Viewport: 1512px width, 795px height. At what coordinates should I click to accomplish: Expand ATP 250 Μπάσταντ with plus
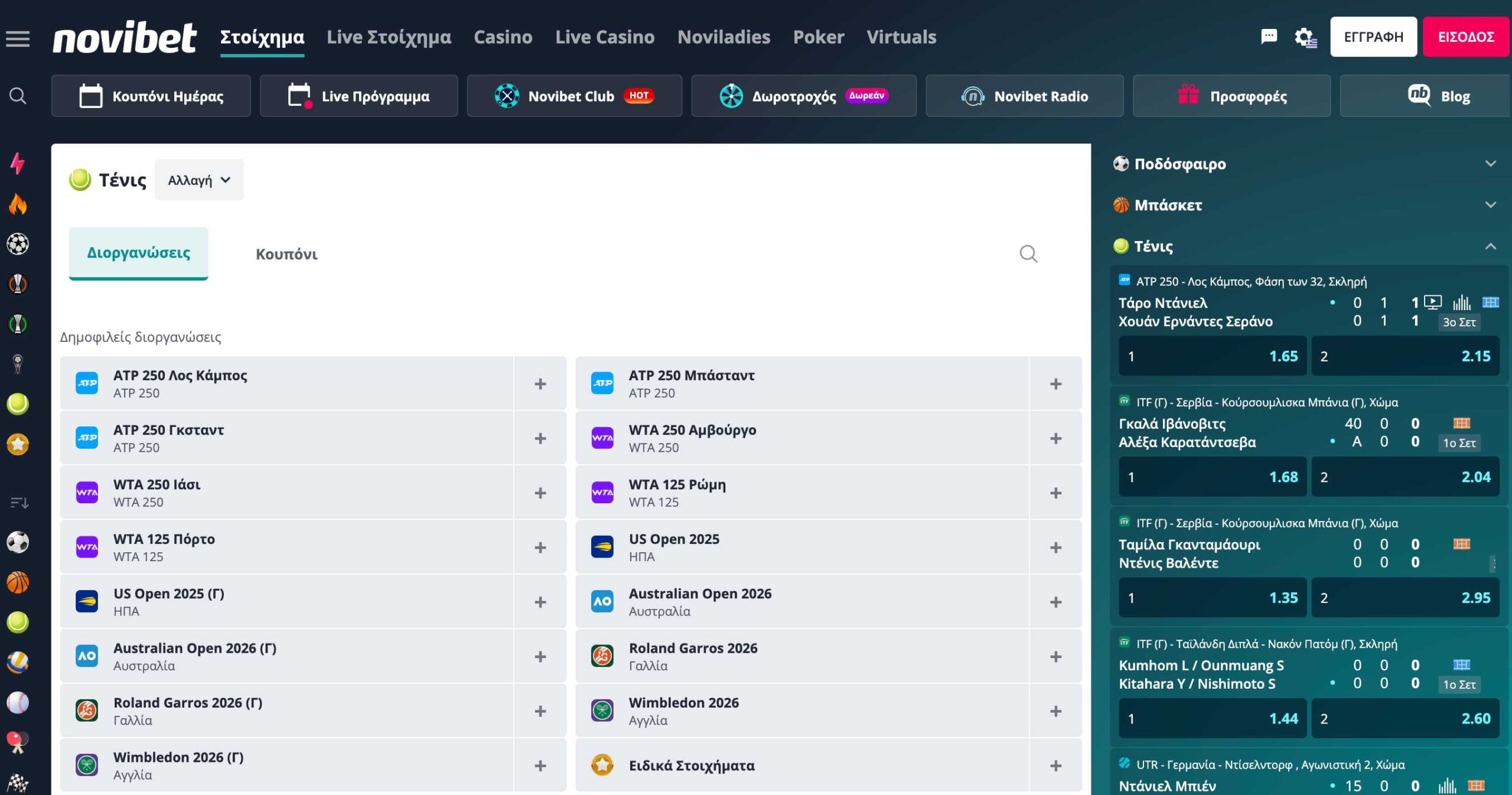click(x=1055, y=384)
